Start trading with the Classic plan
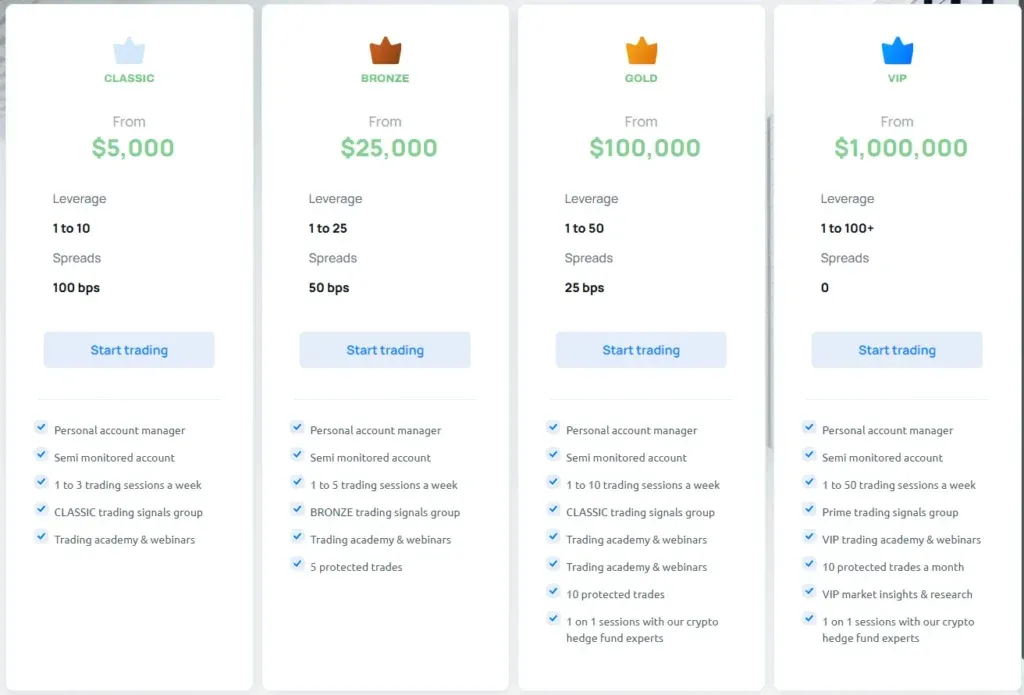The height and width of the screenshot is (695, 1024). 129,350
